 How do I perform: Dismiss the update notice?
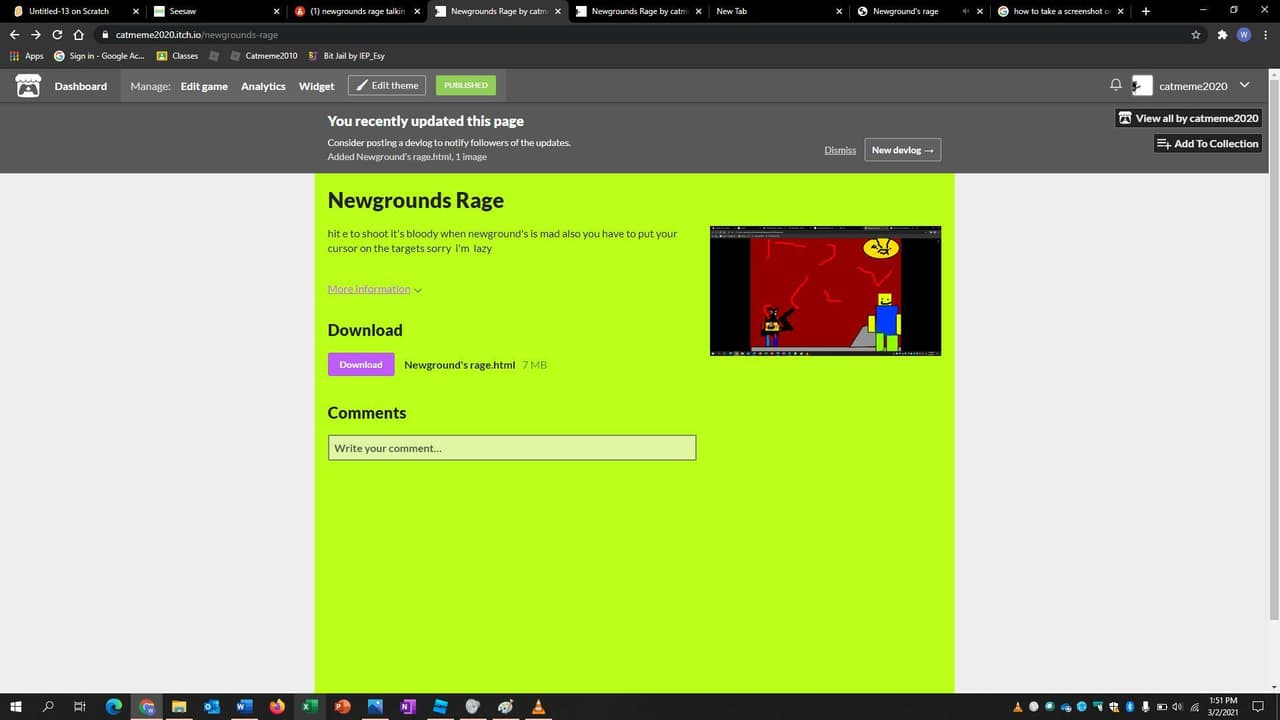840,150
